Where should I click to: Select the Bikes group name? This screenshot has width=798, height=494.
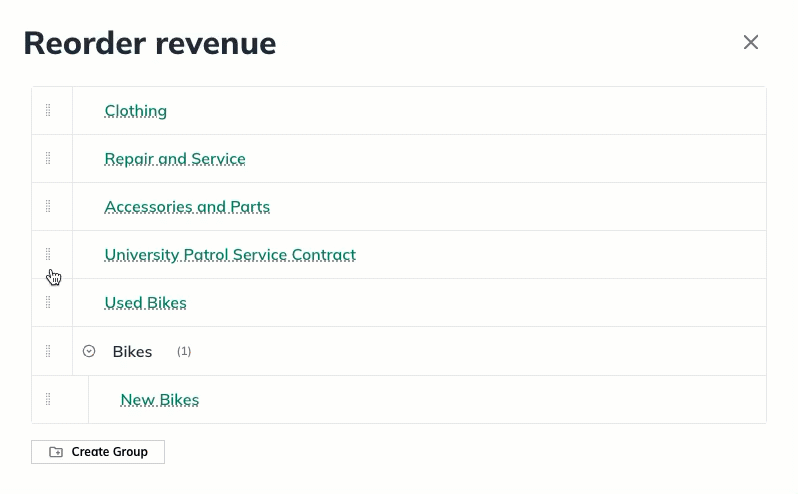point(132,352)
